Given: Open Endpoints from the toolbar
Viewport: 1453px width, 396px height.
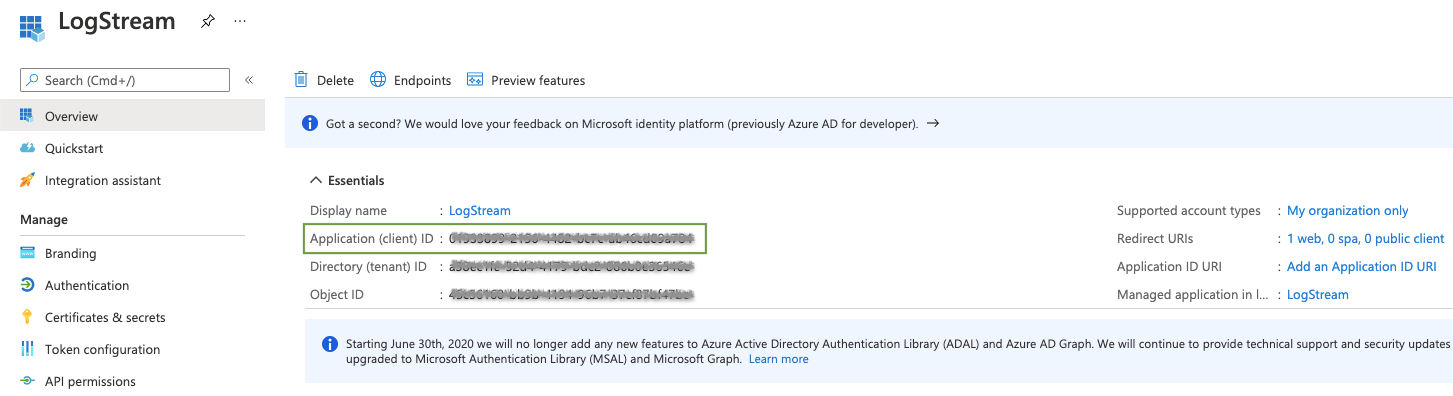Looking at the screenshot, I should pos(411,80).
